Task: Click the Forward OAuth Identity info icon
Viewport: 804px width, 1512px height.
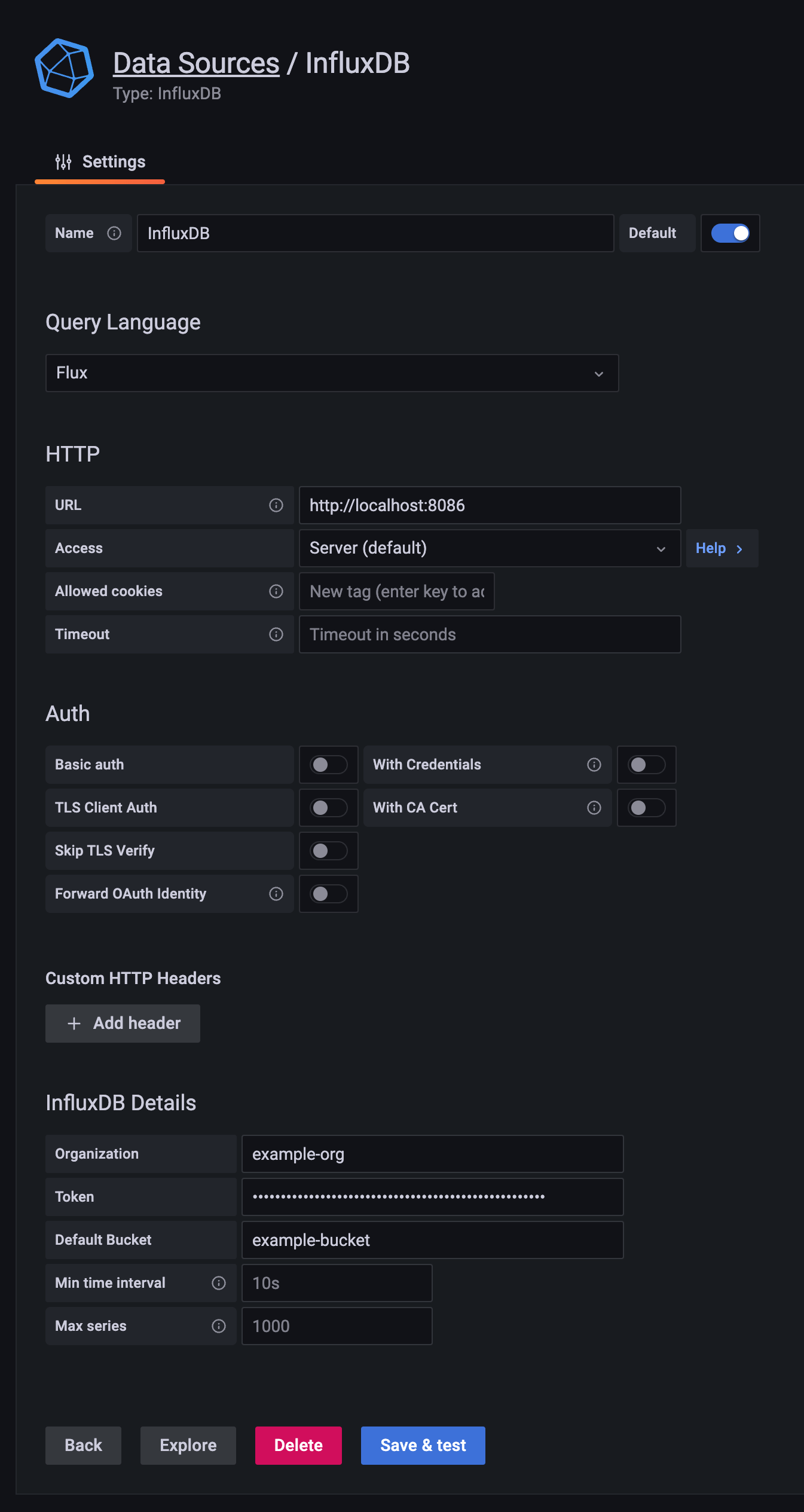Action: coord(276,894)
